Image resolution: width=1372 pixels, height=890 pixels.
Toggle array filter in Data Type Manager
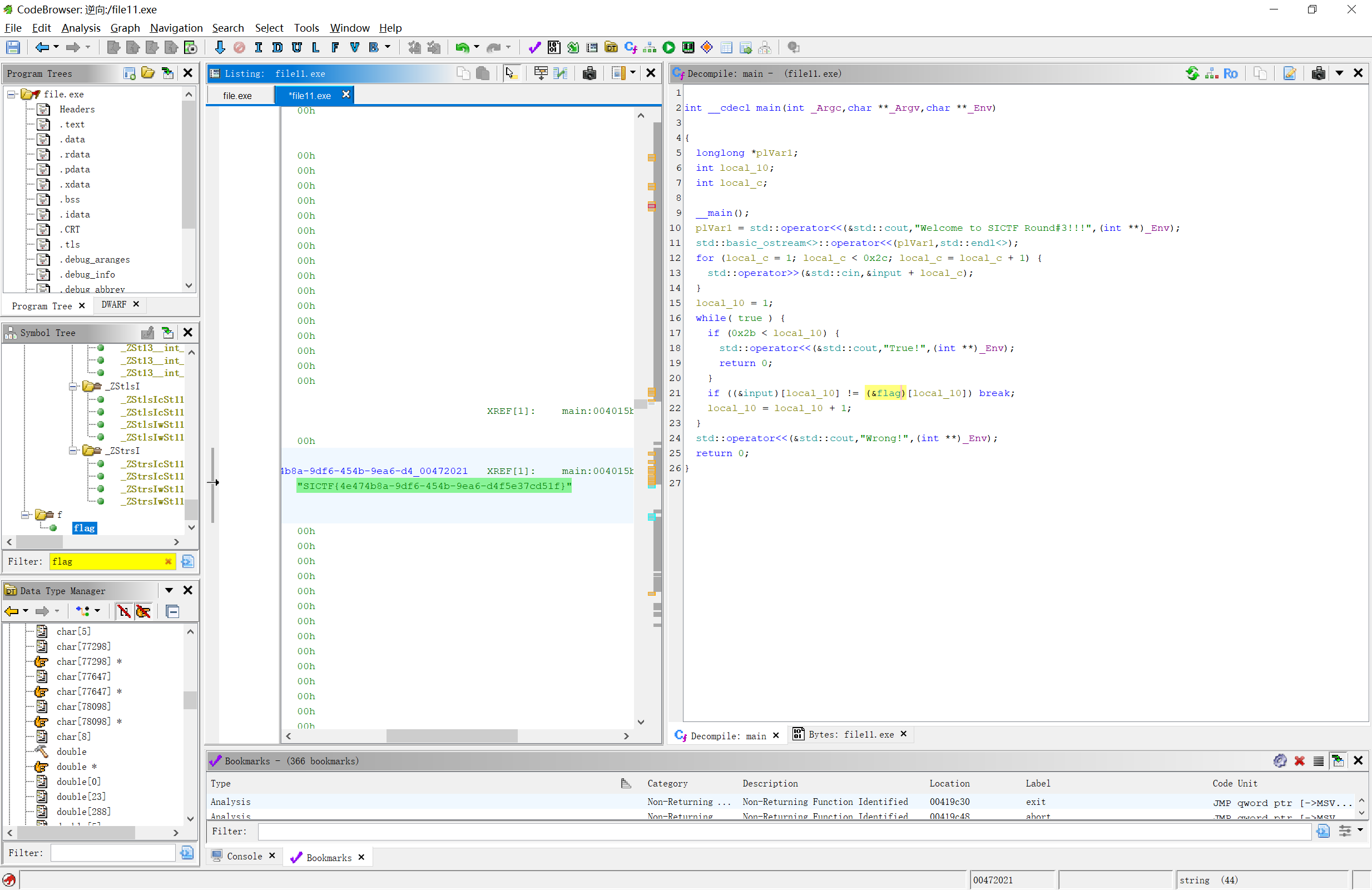point(123,611)
